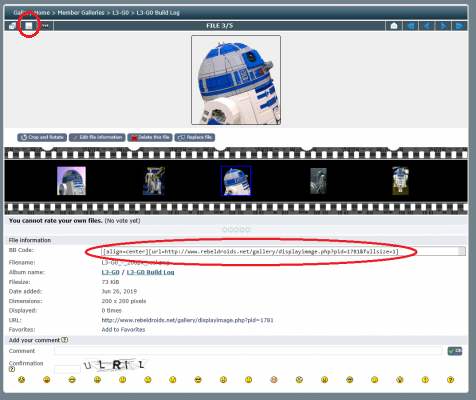Jump to the first file arrow
This screenshot has width=476, height=400.
point(411,26)
